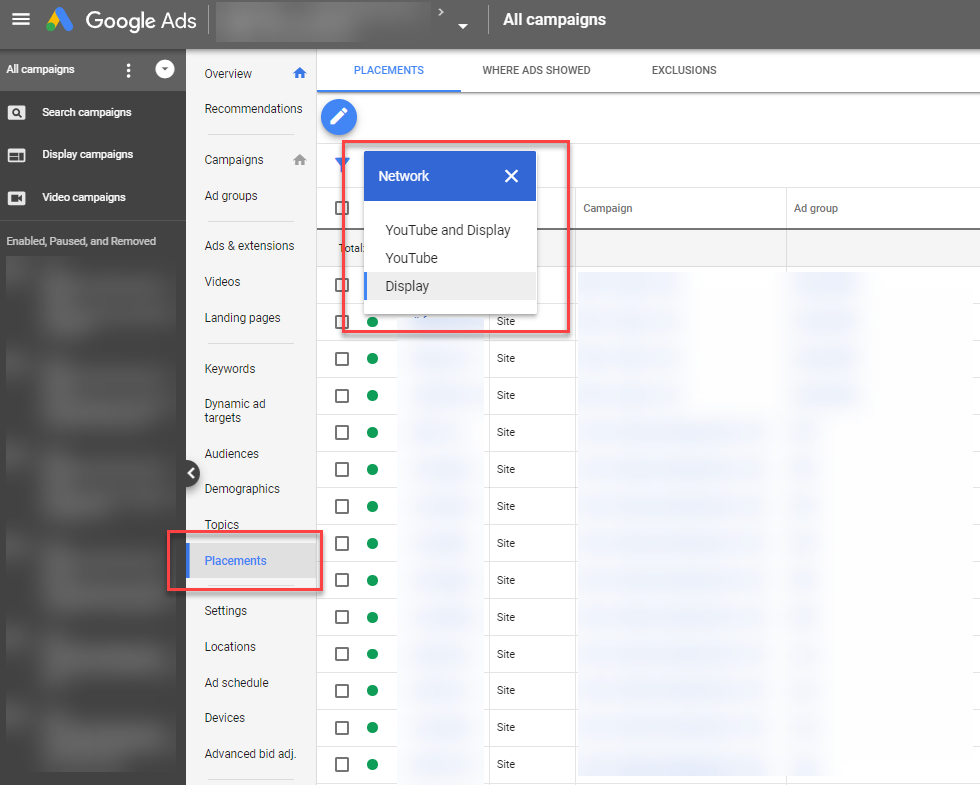
Task: Click the blue pencil edit placements button
Action: (339, 117)
